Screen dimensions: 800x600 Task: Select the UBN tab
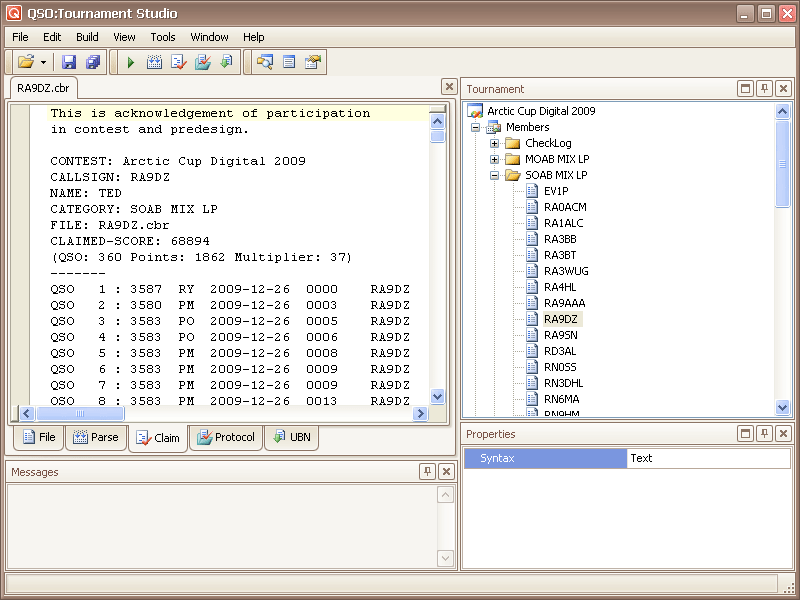pyautogui.click(x=291, y=437)
